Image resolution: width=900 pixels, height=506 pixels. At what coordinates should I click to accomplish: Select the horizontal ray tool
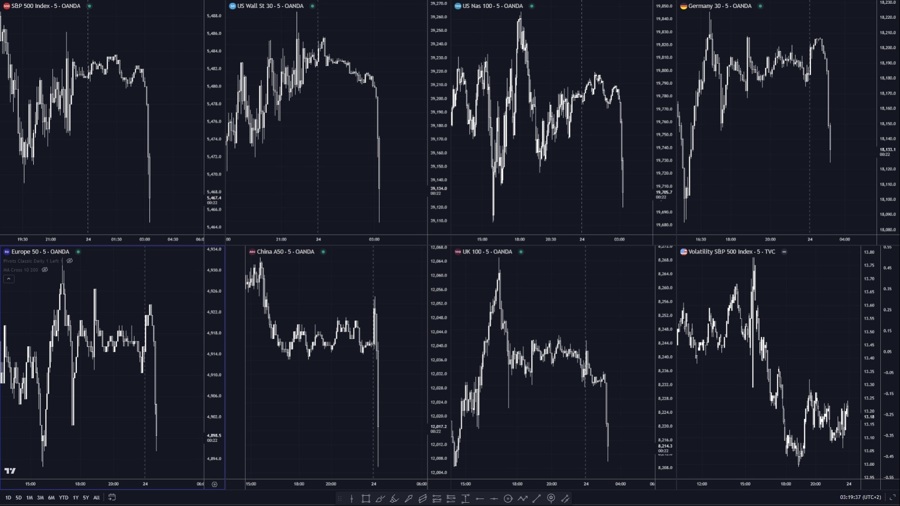click(494, 499)
